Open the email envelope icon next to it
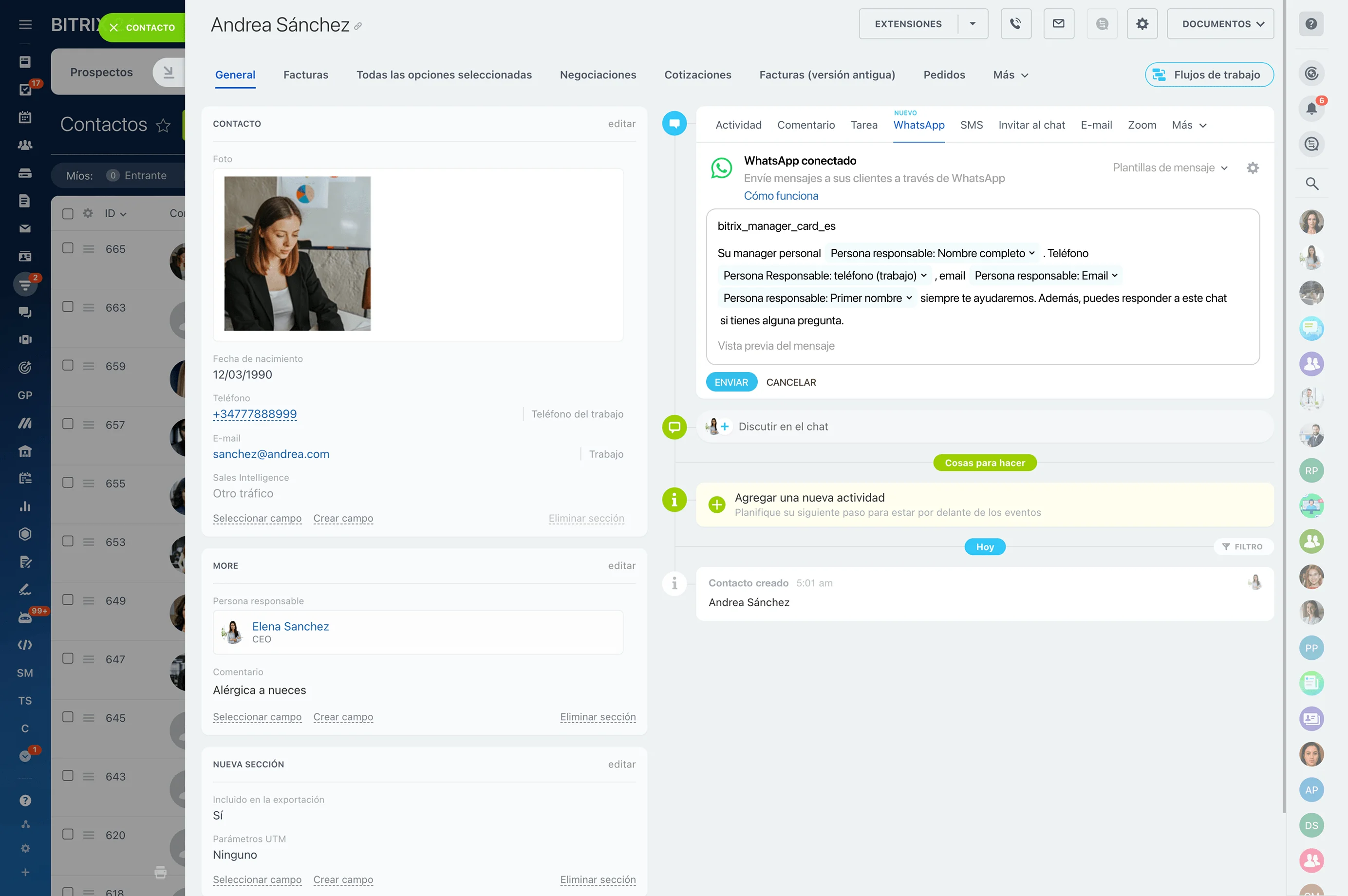 coord(1059,23)
